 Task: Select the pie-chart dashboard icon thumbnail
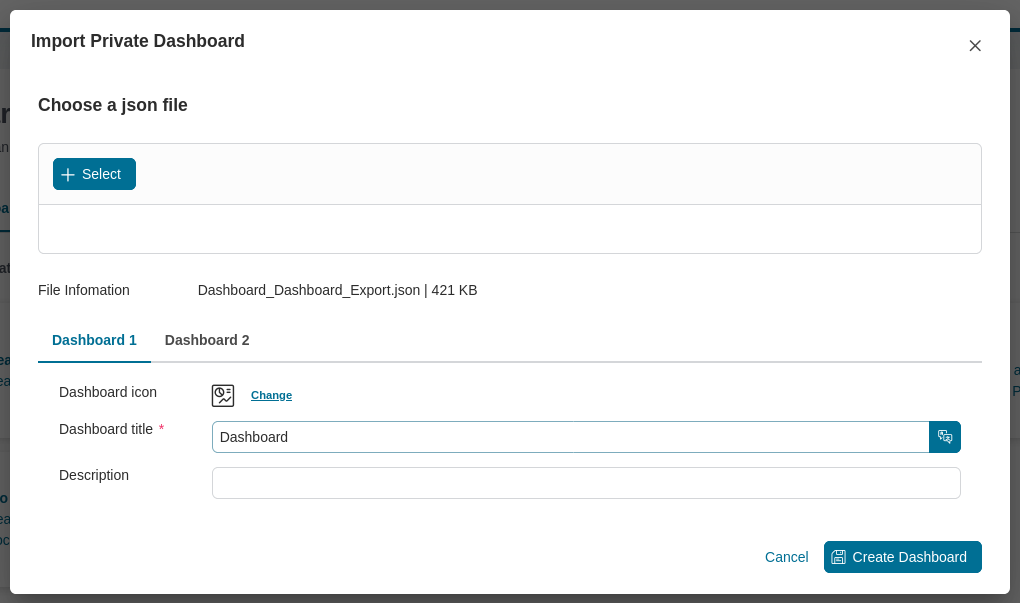click(x=222, y=394)
